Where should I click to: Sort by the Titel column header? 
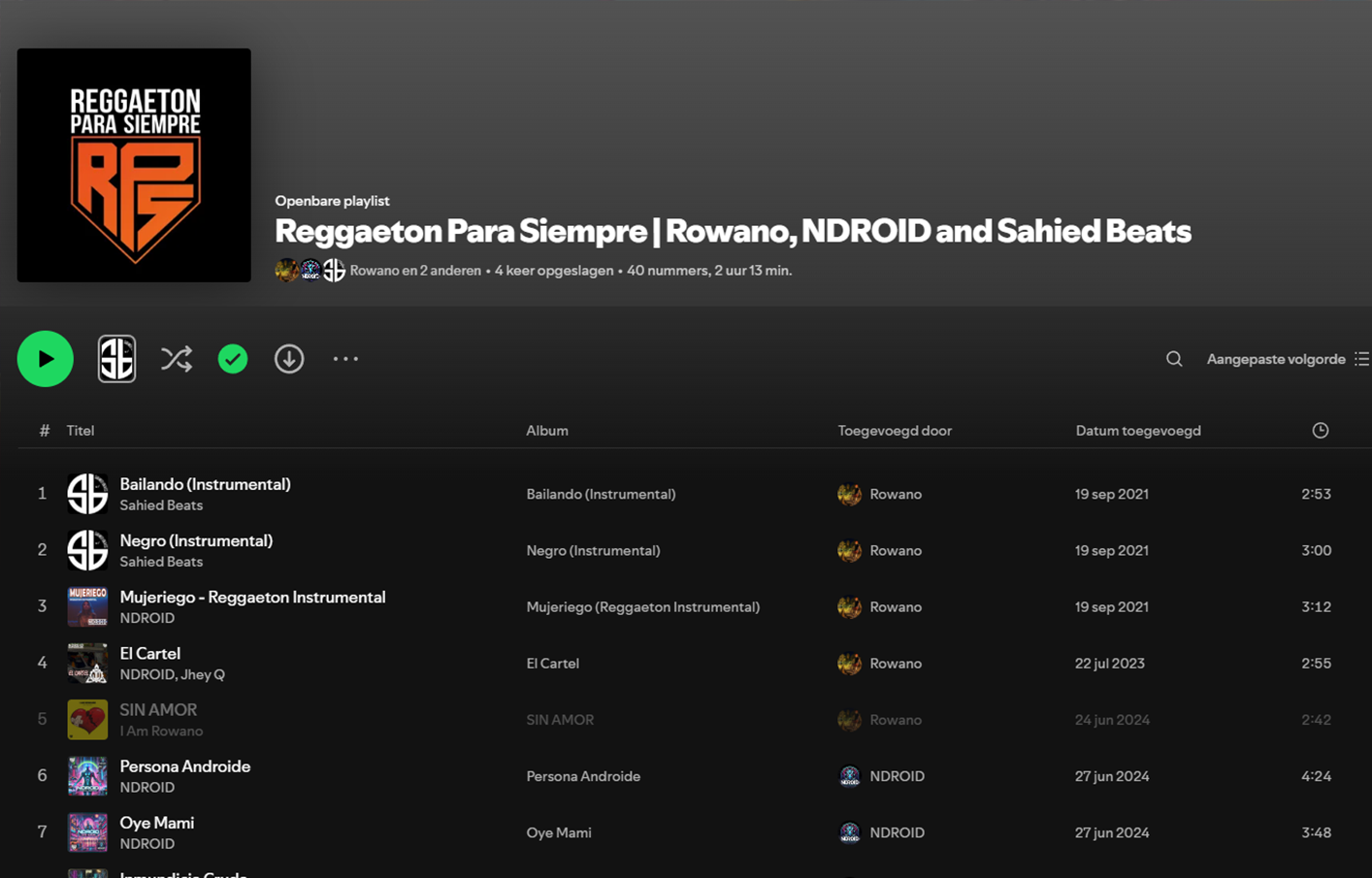point(81,431)
